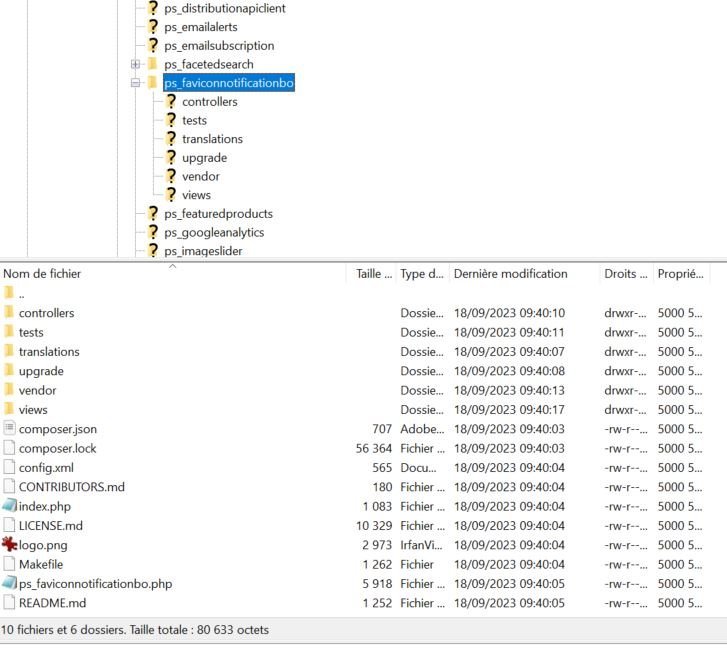Sort by Taille column header

[x=374, y=274]
